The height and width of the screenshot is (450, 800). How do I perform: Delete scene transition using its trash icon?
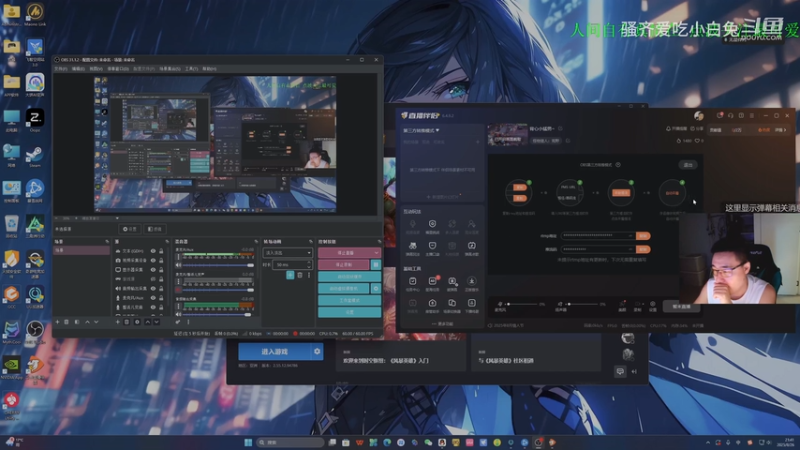[300, 275]
